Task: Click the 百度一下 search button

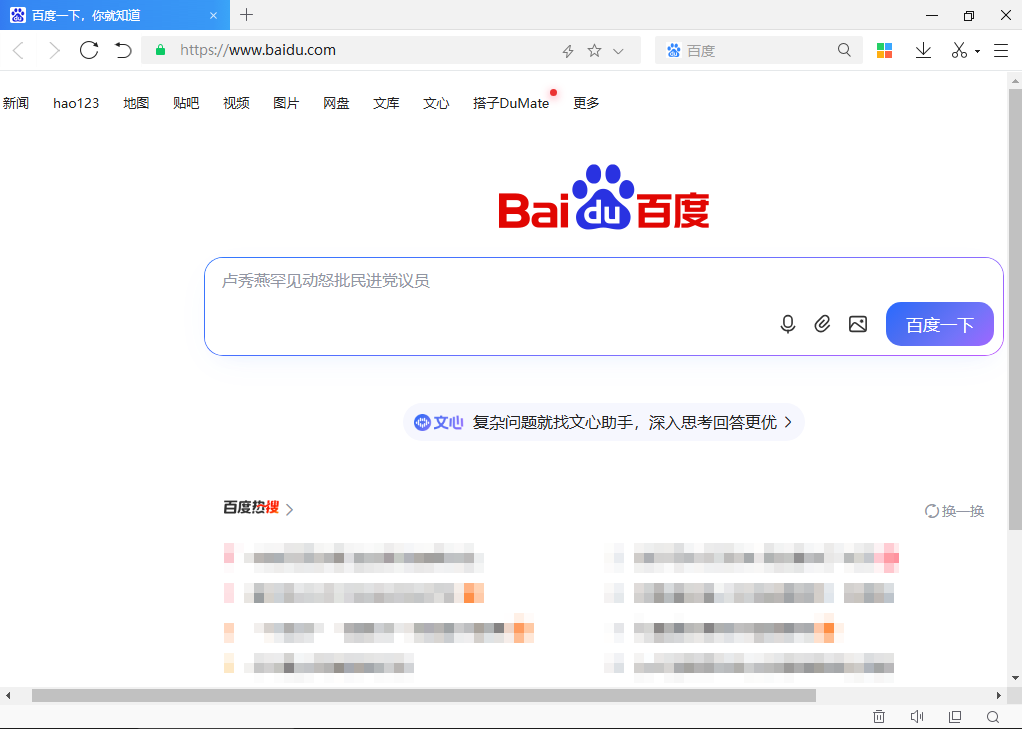Action: (x=940, y=324)
